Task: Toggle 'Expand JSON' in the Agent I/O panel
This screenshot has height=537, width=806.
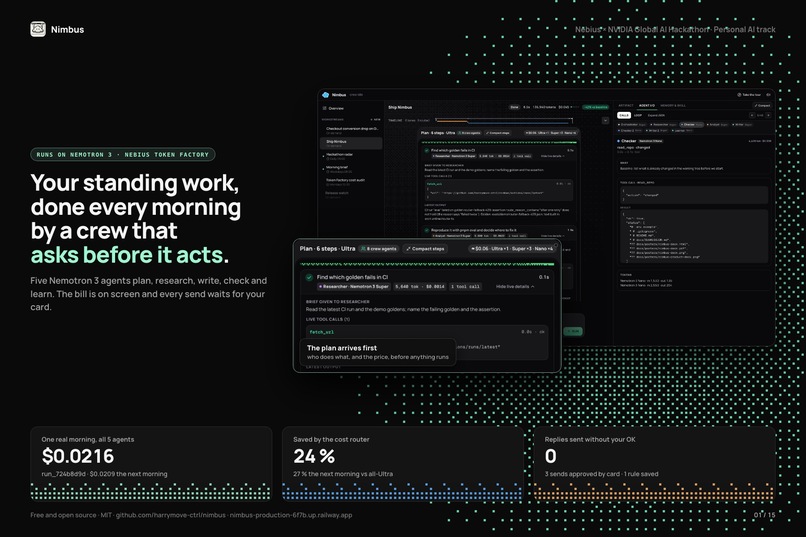Action: coord(656,115)
